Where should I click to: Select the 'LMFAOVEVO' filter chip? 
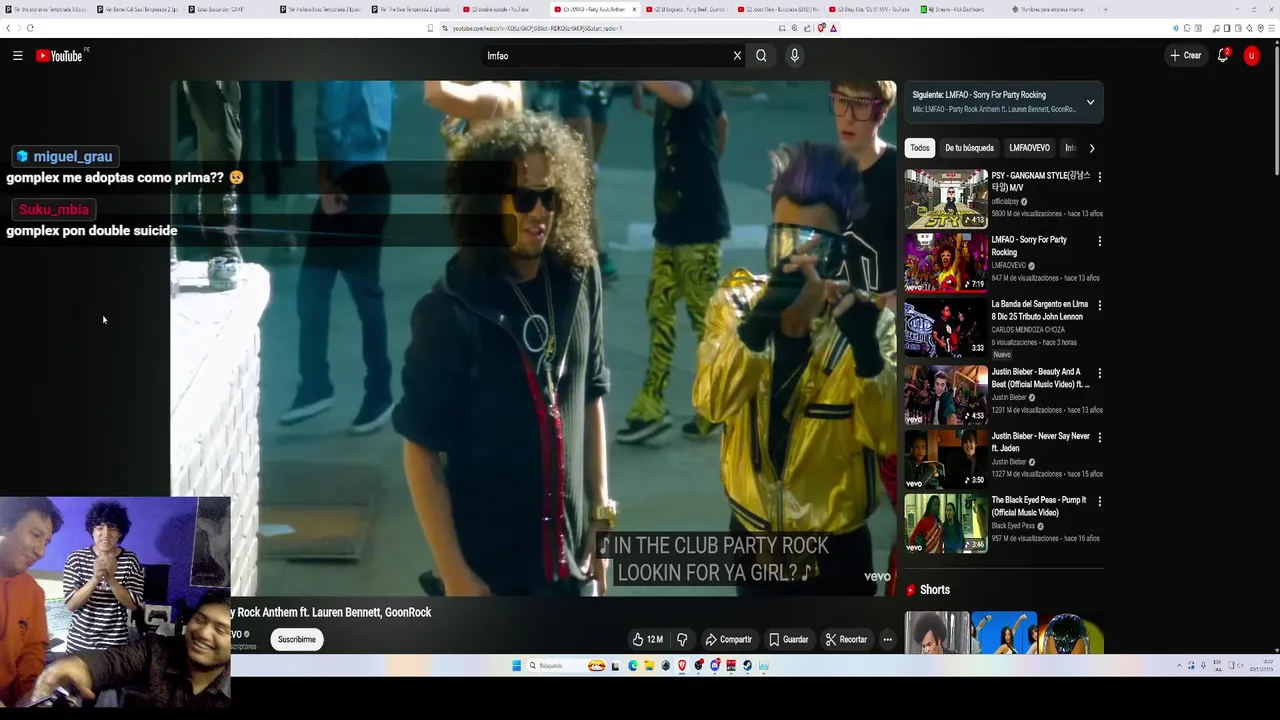[x=1029, y=148]
